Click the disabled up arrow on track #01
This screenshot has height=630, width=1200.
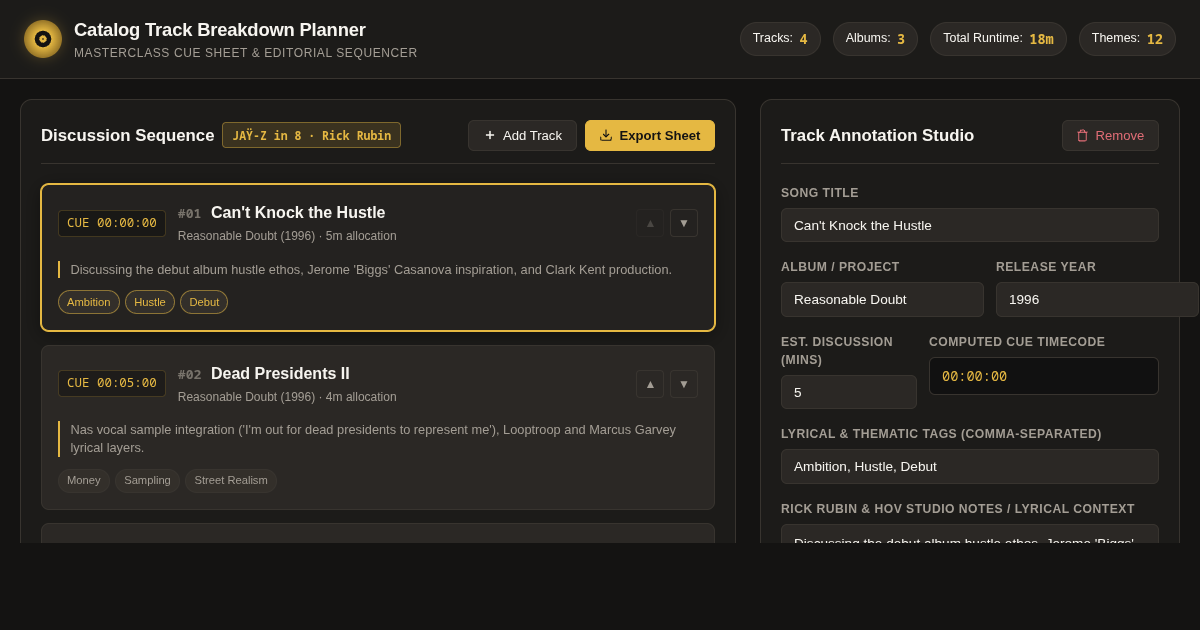(650, 223)
